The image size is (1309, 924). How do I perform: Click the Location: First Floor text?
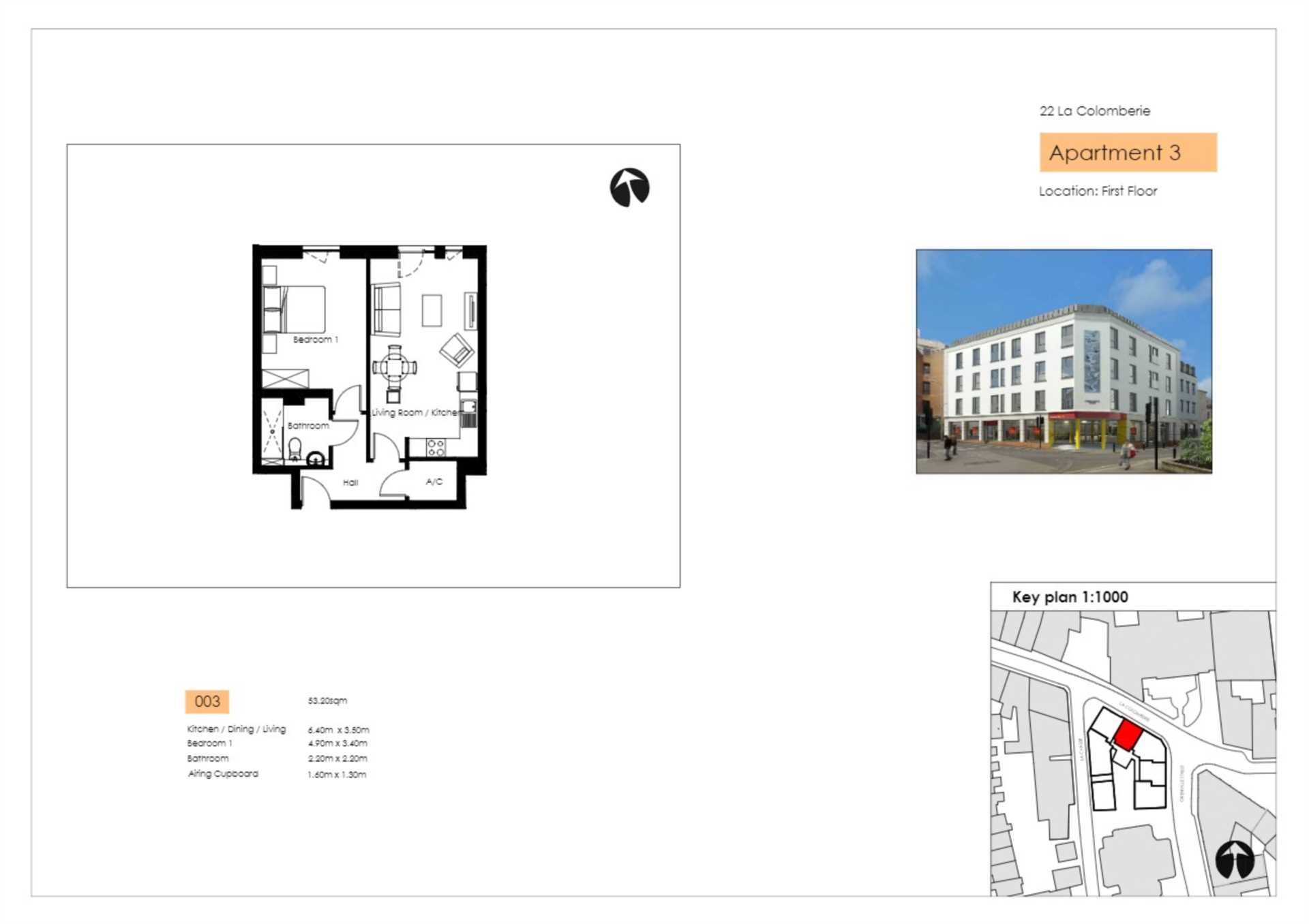coord(1098,191)
